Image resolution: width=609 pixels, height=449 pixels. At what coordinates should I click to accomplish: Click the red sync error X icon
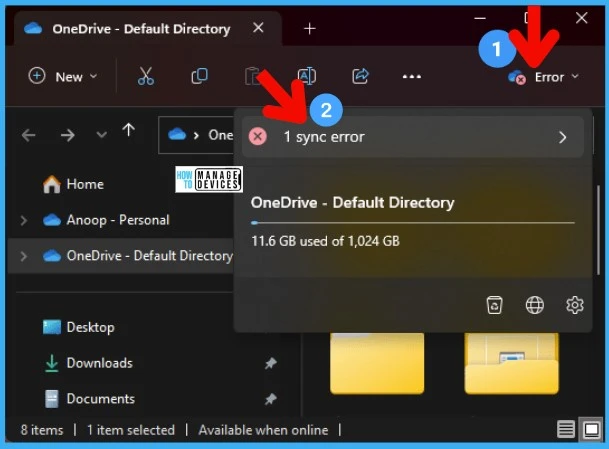click(258, 137)
